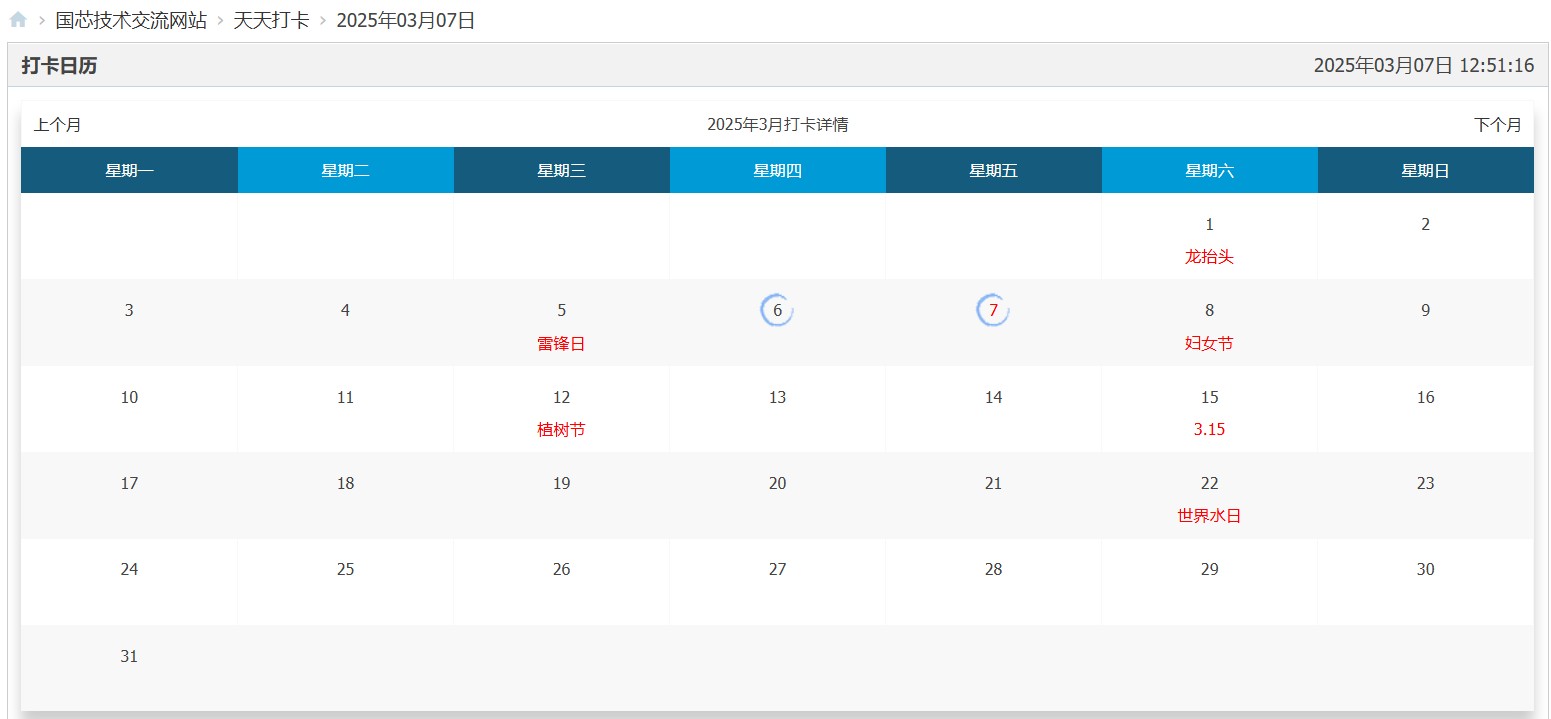The width and height of the screenshot is (1551, 719).
Task: Select calendar date 17
Action: (x=129, y=483)
